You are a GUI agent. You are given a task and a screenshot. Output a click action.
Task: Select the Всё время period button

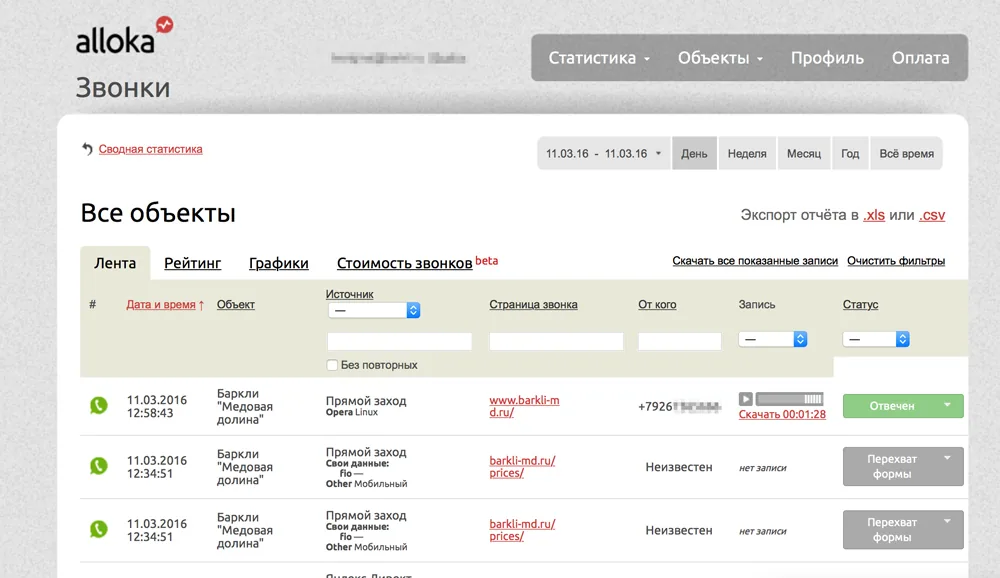(906, 153)
